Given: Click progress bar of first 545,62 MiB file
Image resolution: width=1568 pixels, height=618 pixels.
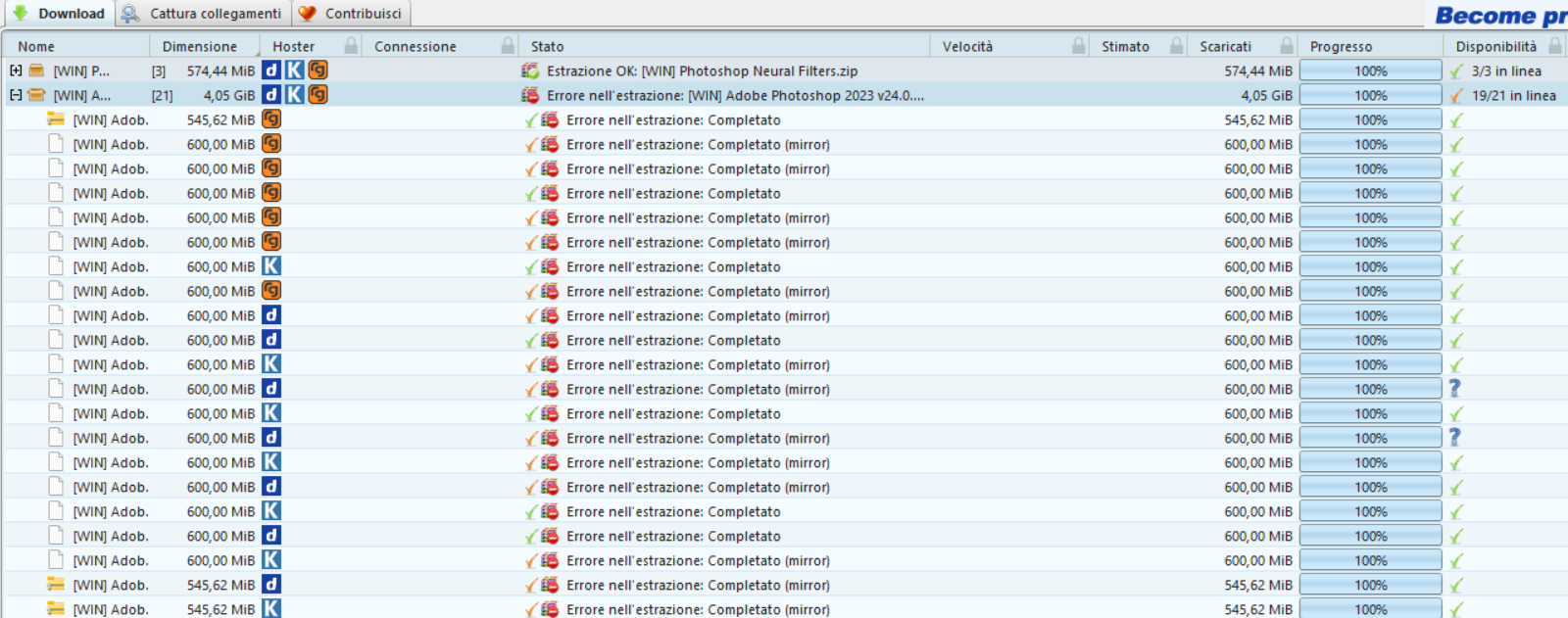Looking at the screenshot, I should point(1370,119).
